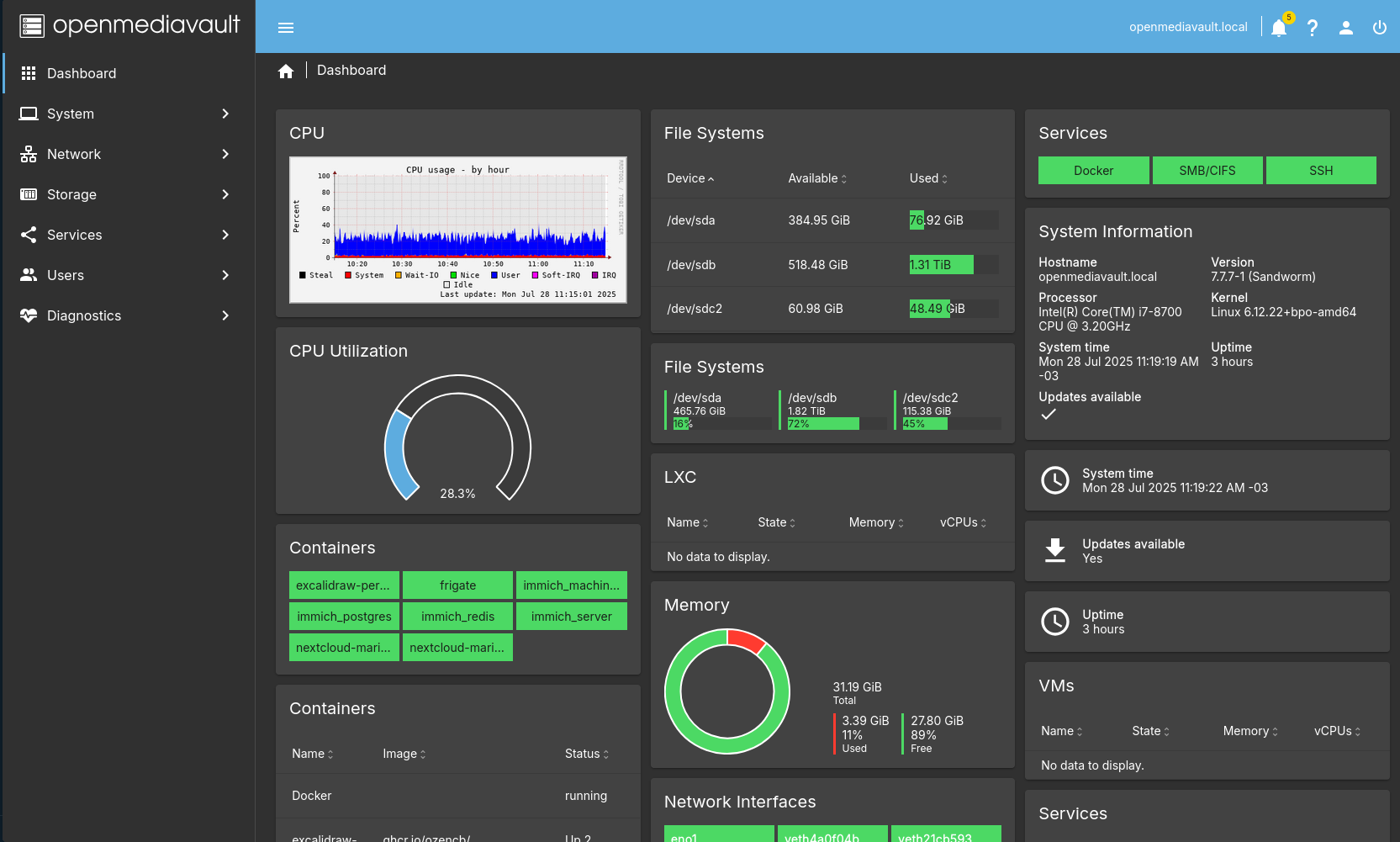
Task: Expand Diagnostics submenu chevron
Action: 225,315
